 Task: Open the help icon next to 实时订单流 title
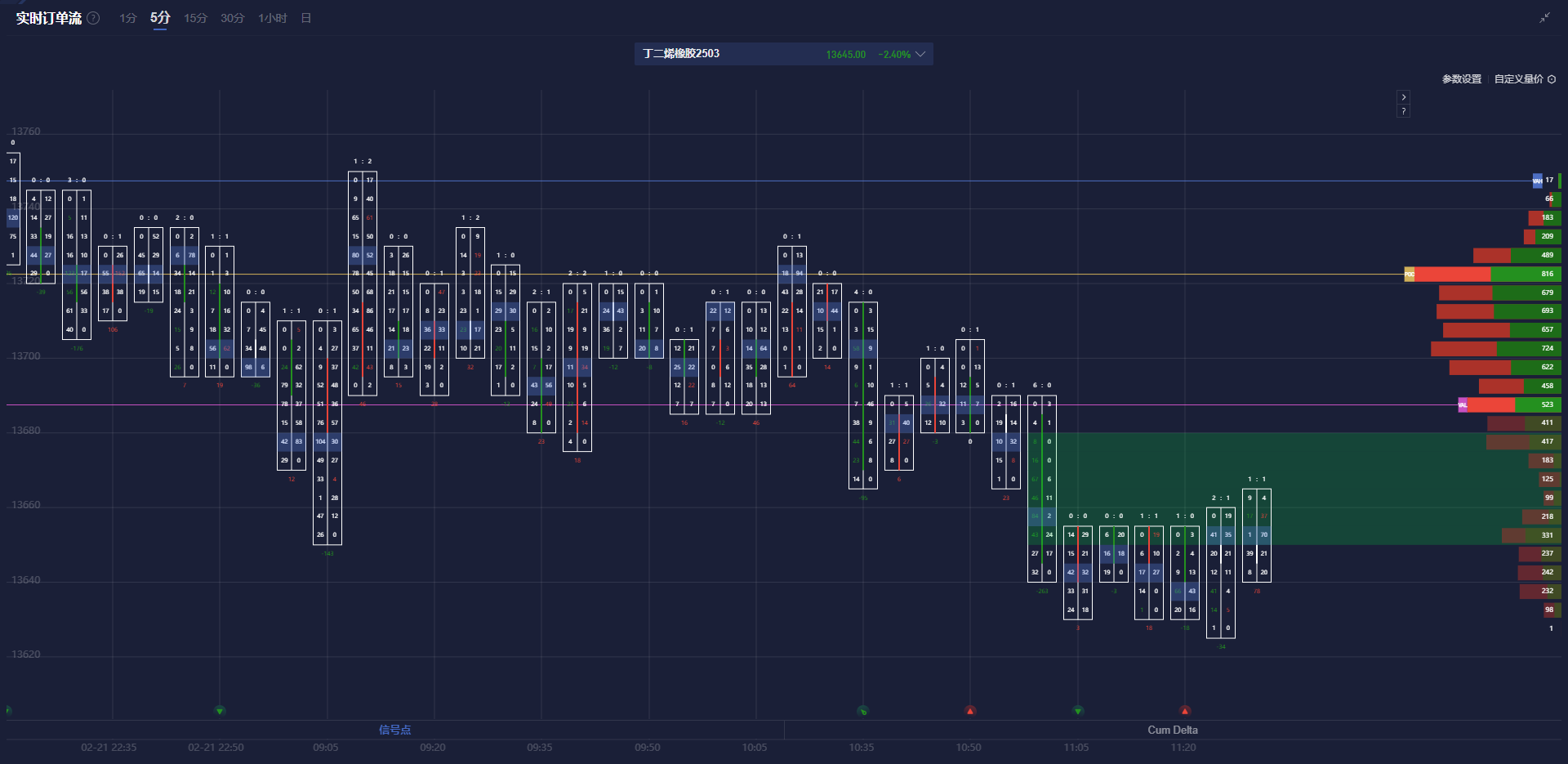pyautogui.click(x=92, y=17)
